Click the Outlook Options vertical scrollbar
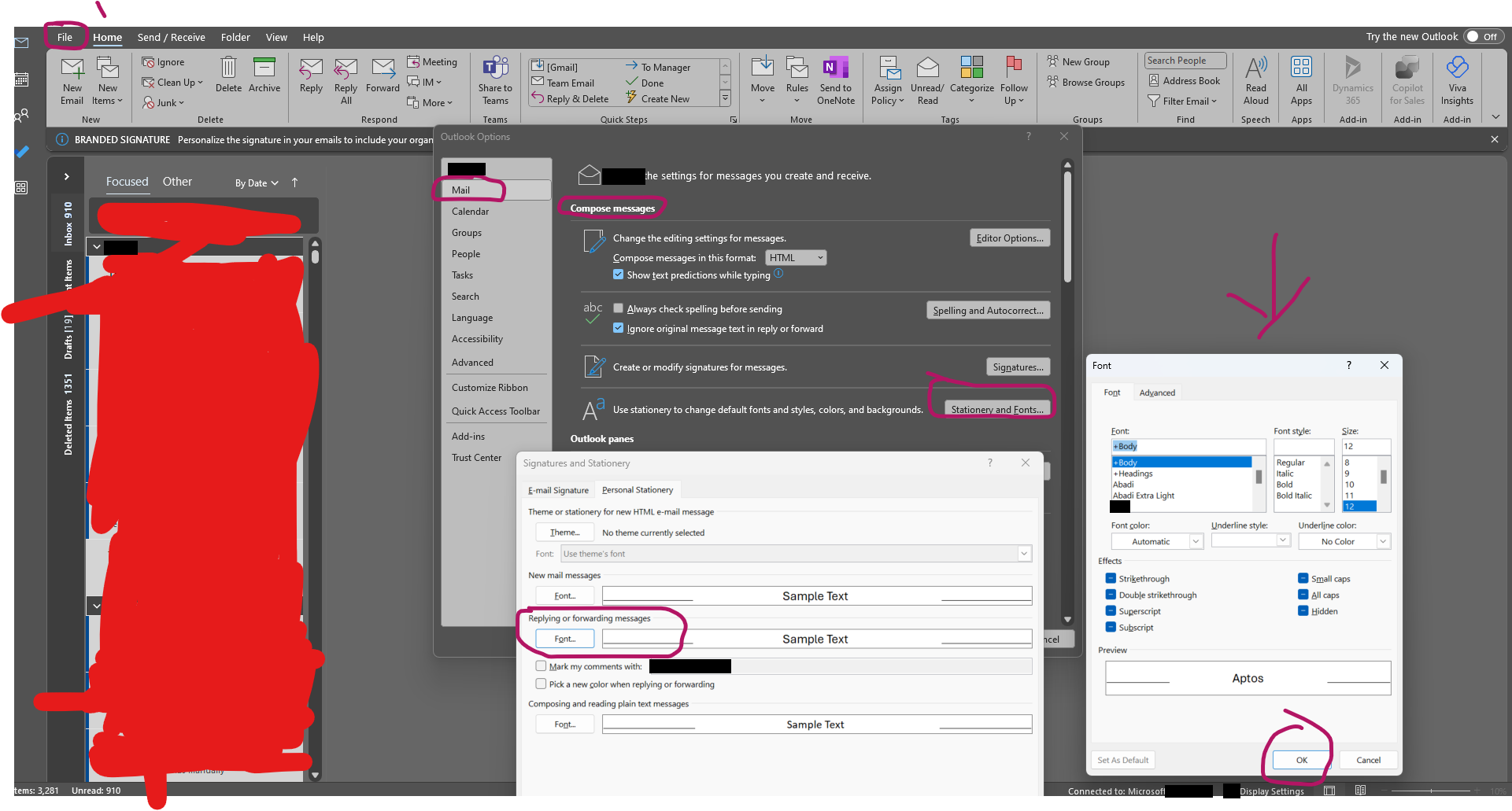This screenshot has height=811, width=1512. click(1067, 227)
